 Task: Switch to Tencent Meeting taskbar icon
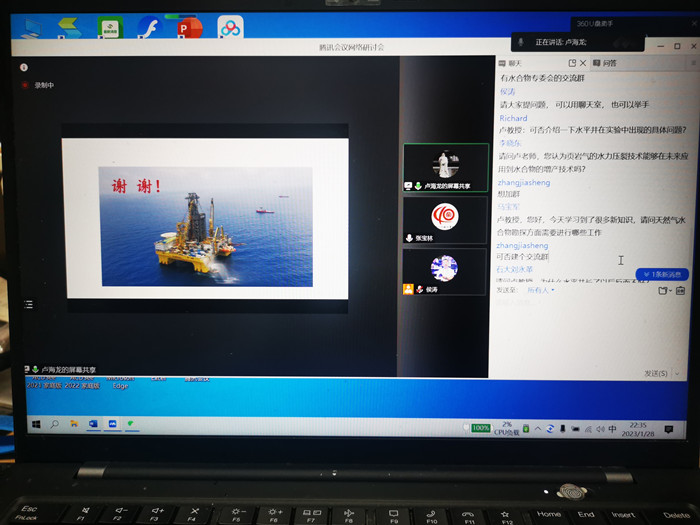(112, 424)
